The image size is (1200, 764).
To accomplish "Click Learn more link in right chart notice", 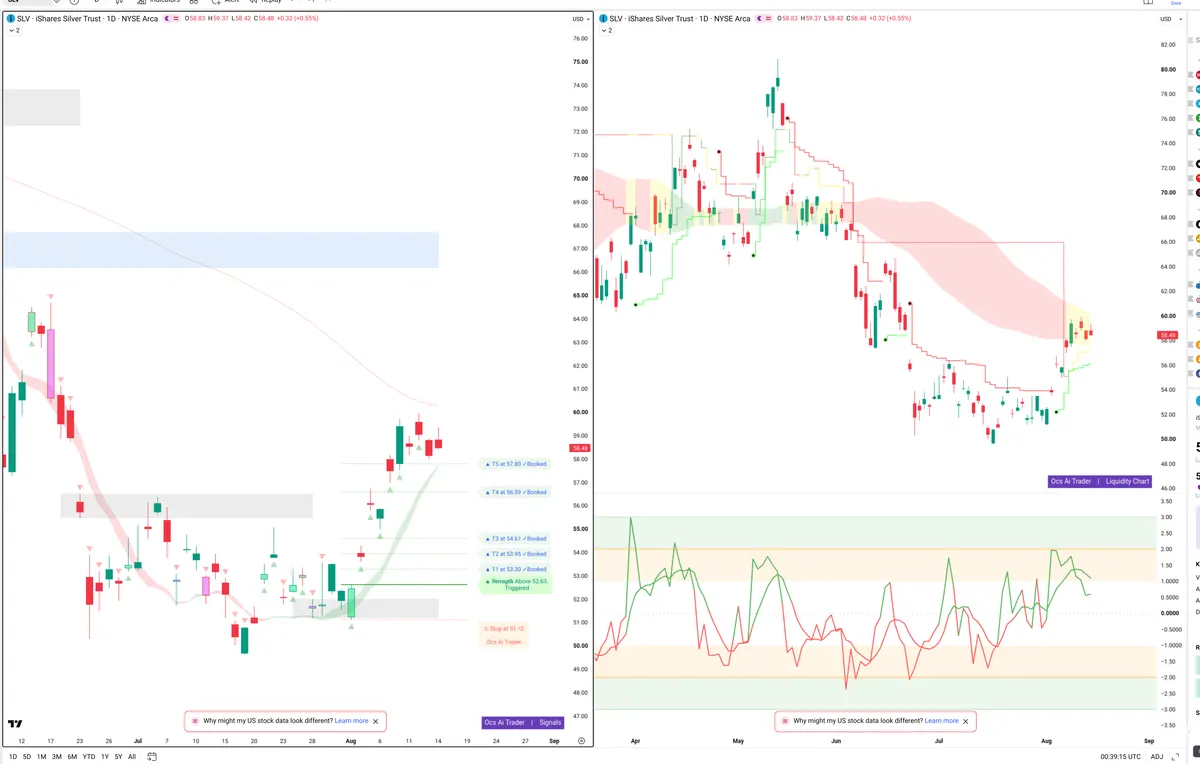I will [941, 720].
